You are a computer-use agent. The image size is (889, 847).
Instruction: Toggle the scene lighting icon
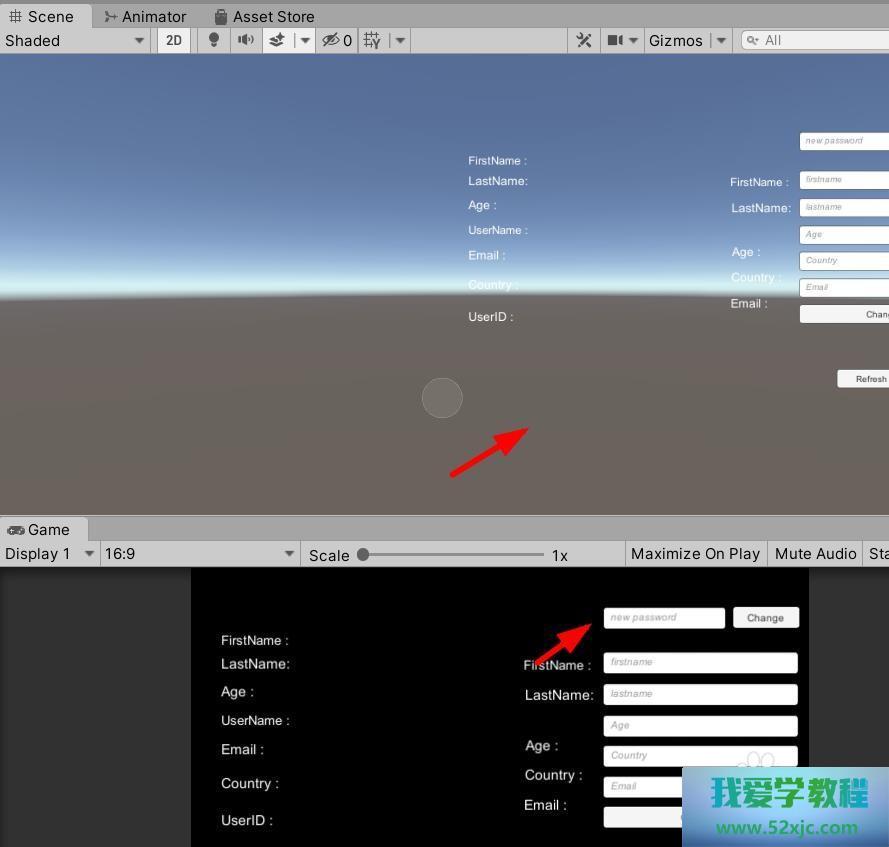pos(214,40)
